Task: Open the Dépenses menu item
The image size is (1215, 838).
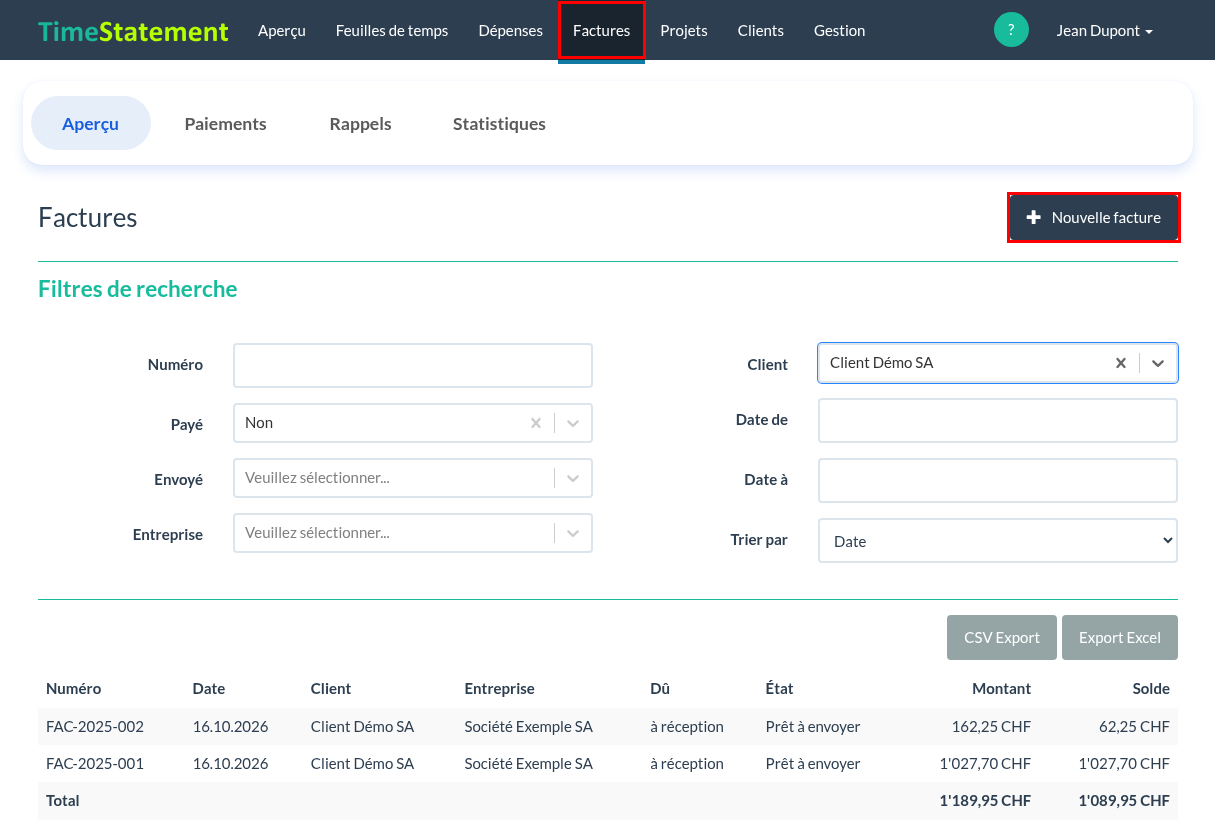Action: click(511, 31)
